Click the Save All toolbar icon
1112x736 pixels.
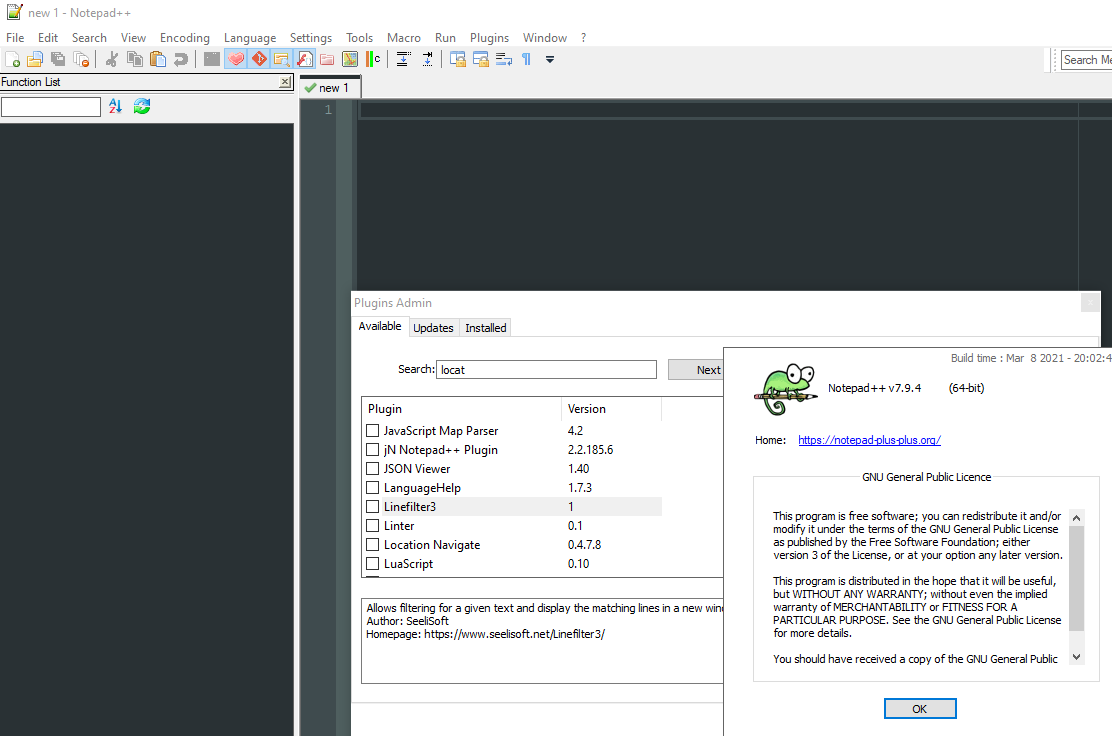click(58, 60)
